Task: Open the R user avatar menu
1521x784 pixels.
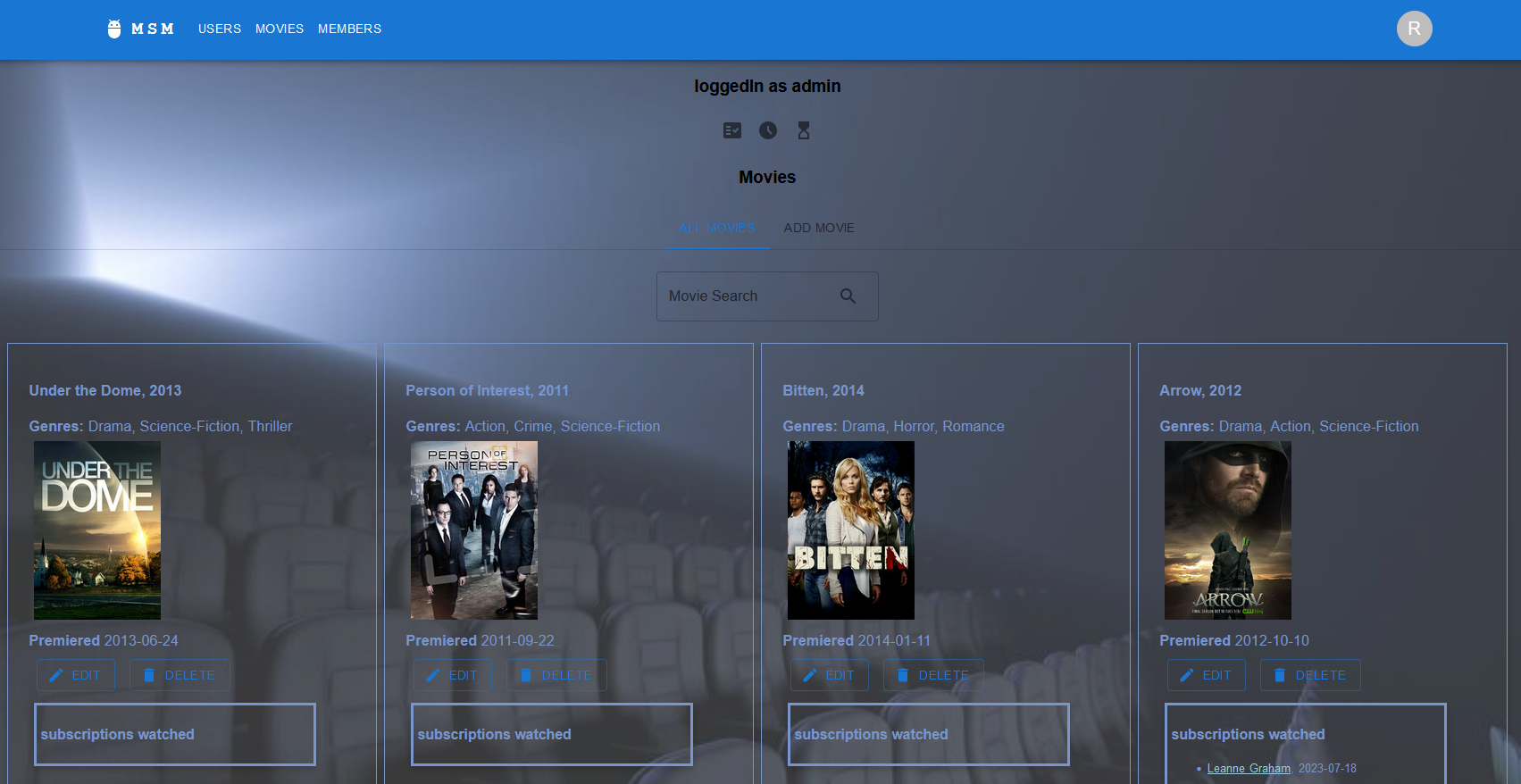Action: (x=1414, y=29)
